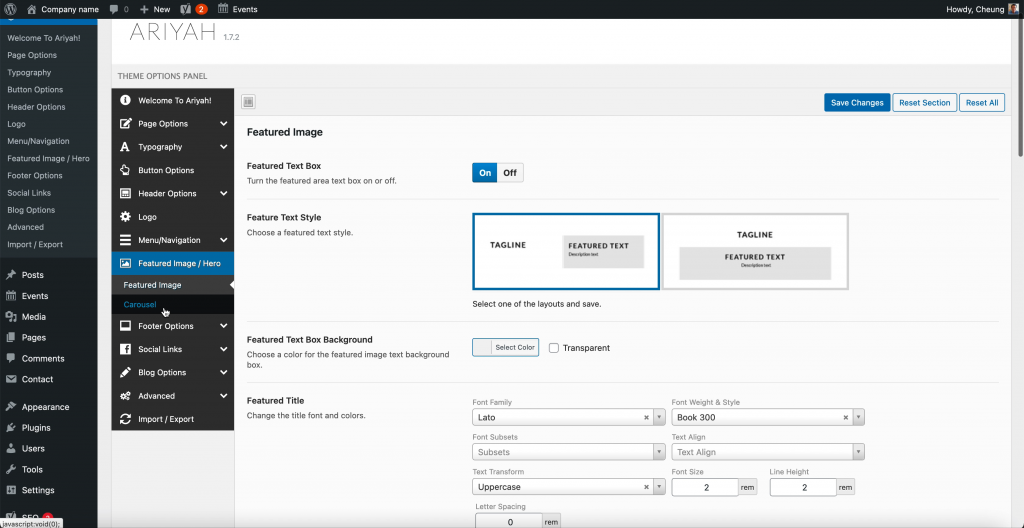Screen dimensions: 1024x528
Task: Open Pages in WordPress sidebar
Action: pyautogui.click(x=34, y=338)
